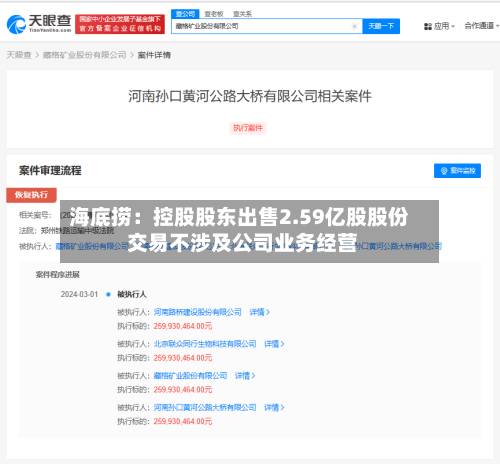Viewport: 500px width, 464px height.
Task: Open 河南孙口黄河公路大桥有限公司 in the progress list
Action: tap(205, 407)
